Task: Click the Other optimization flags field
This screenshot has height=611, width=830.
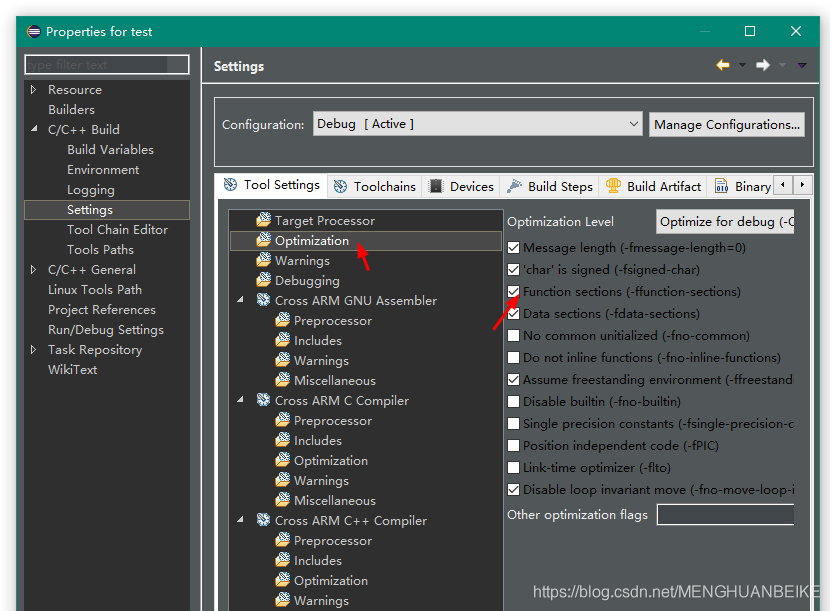Action: [x=725, y=515]
